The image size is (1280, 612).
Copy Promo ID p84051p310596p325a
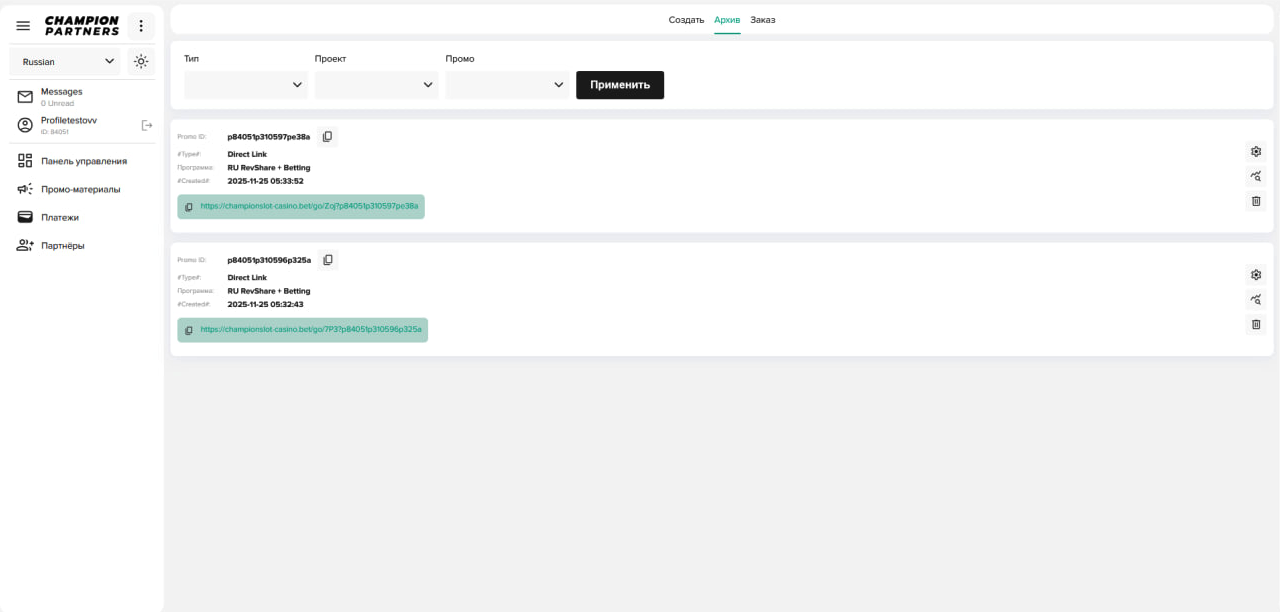coord(327,260)
